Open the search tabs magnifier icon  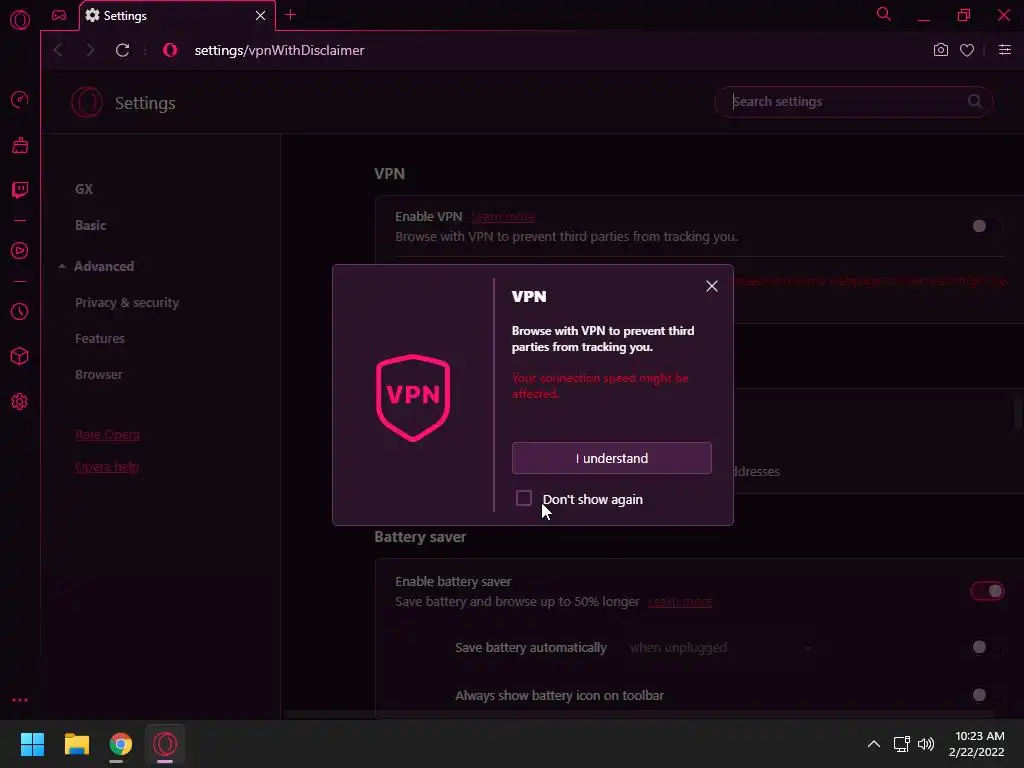[x=884, y=14]
